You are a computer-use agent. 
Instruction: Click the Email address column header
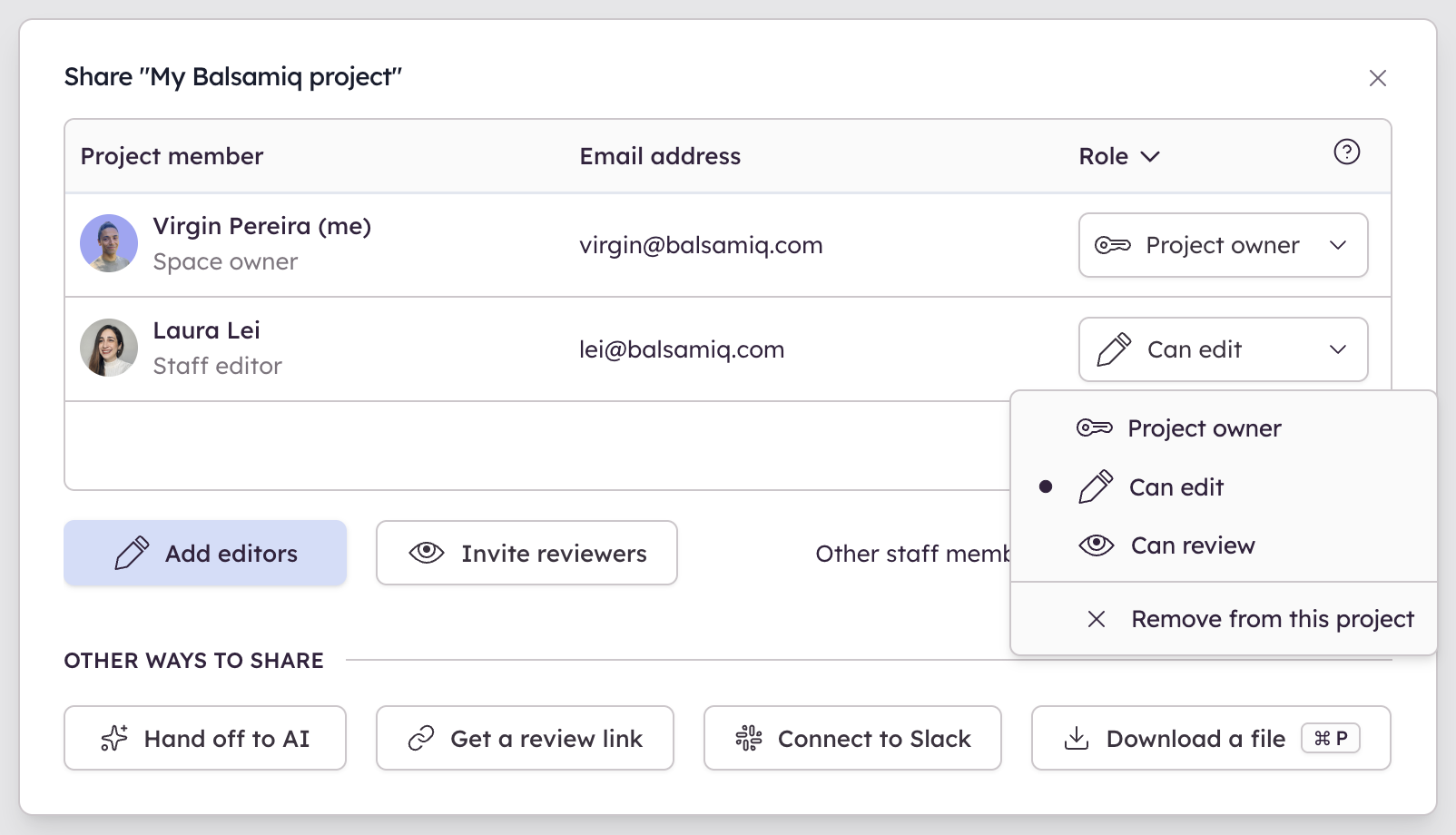tap(660, 156)
